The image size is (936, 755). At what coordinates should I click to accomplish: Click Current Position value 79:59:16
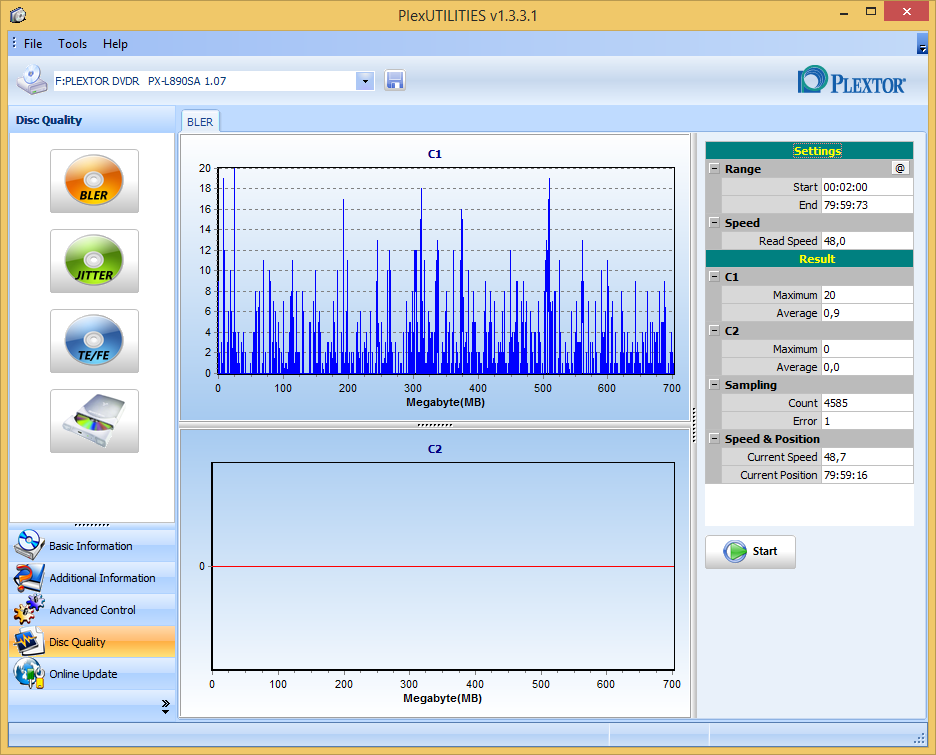[867, 474]
